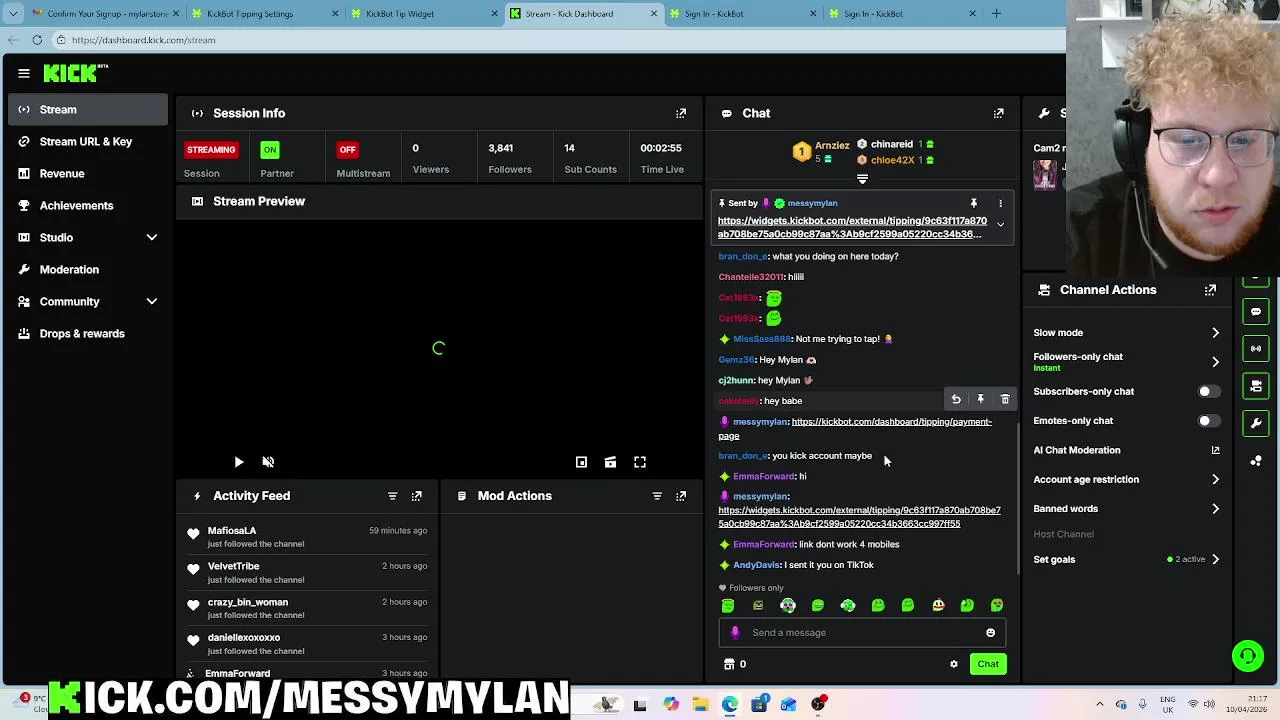Viewport: 1280px width, 720px height.
Task: Switch to the KickBot Tipping Settings tab
Action: pos(263,13)
